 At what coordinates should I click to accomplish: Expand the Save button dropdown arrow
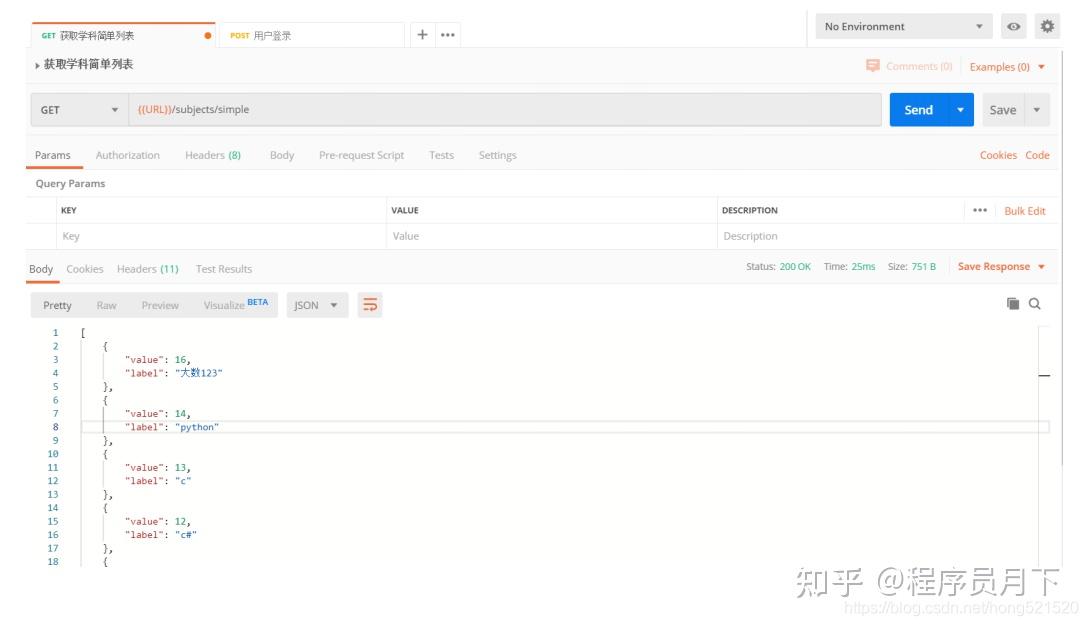tap(1037, 110)
